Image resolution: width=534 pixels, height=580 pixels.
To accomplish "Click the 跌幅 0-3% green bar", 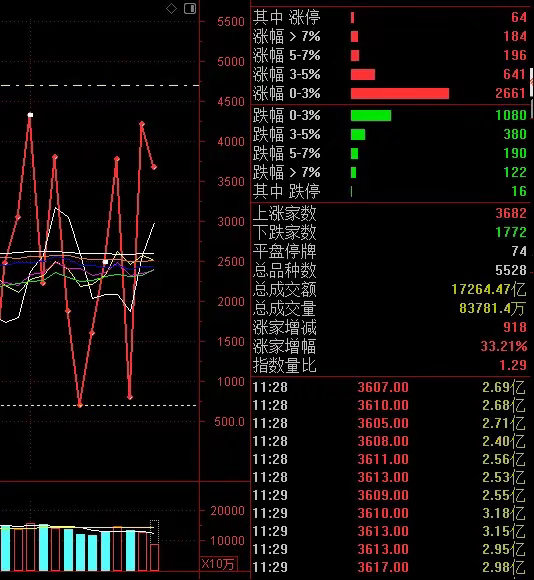I will click(x=371, y=115).
